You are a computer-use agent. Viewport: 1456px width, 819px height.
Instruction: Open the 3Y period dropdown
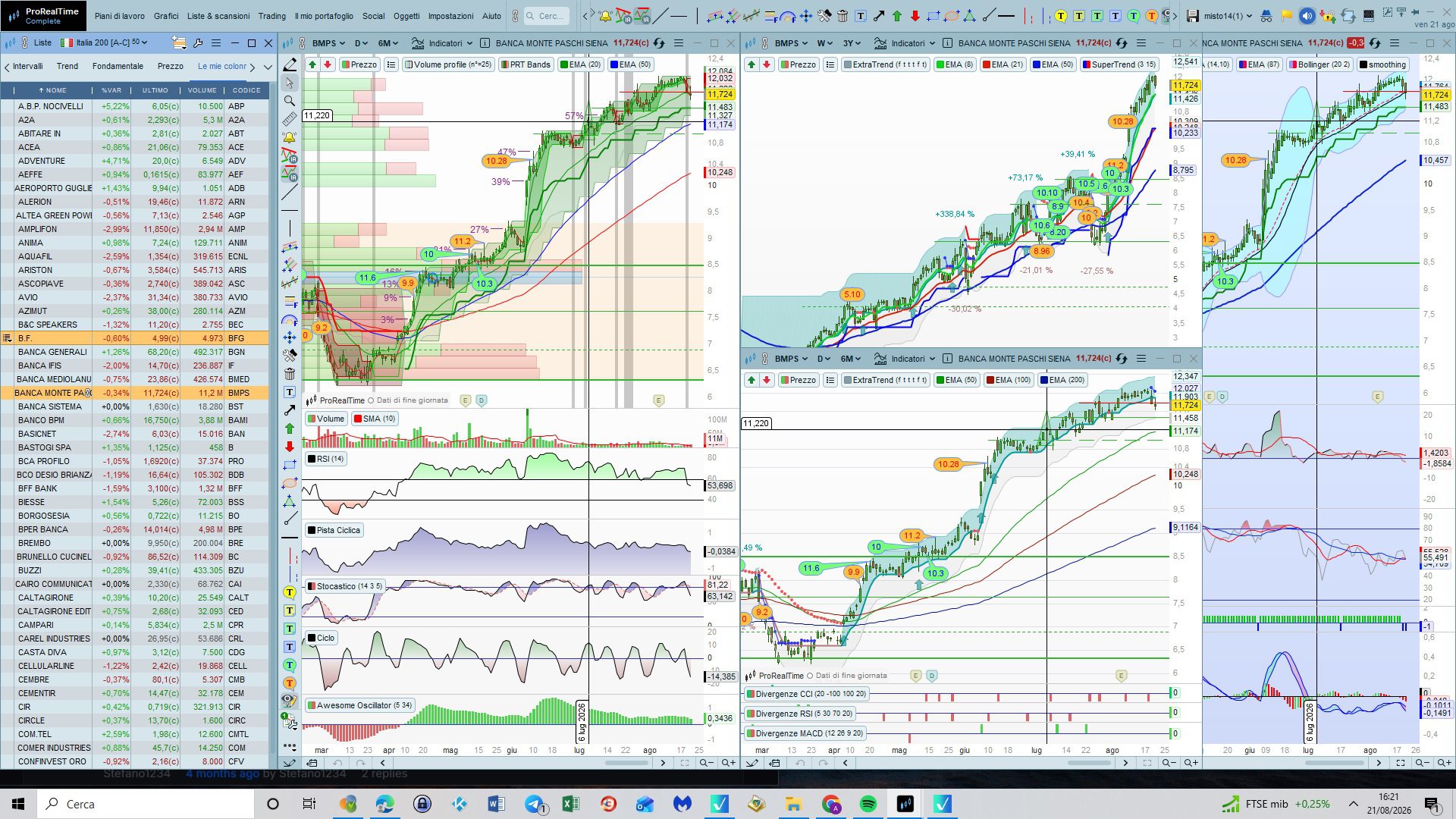tap(852, 43)
